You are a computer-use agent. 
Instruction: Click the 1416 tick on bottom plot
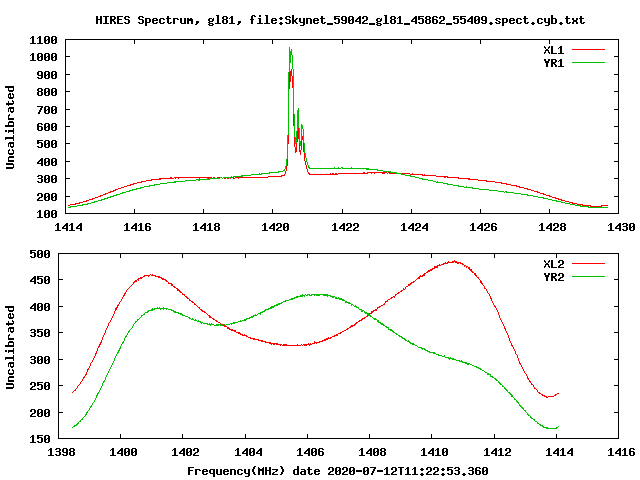click(x=621, y=452)
